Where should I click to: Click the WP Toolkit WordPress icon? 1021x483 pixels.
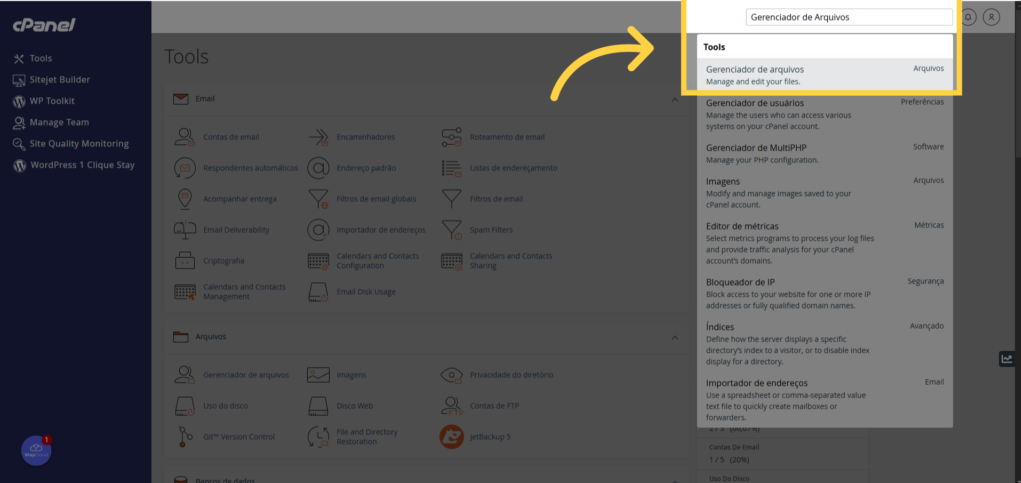pyautogui.click(x=19, y=102)
